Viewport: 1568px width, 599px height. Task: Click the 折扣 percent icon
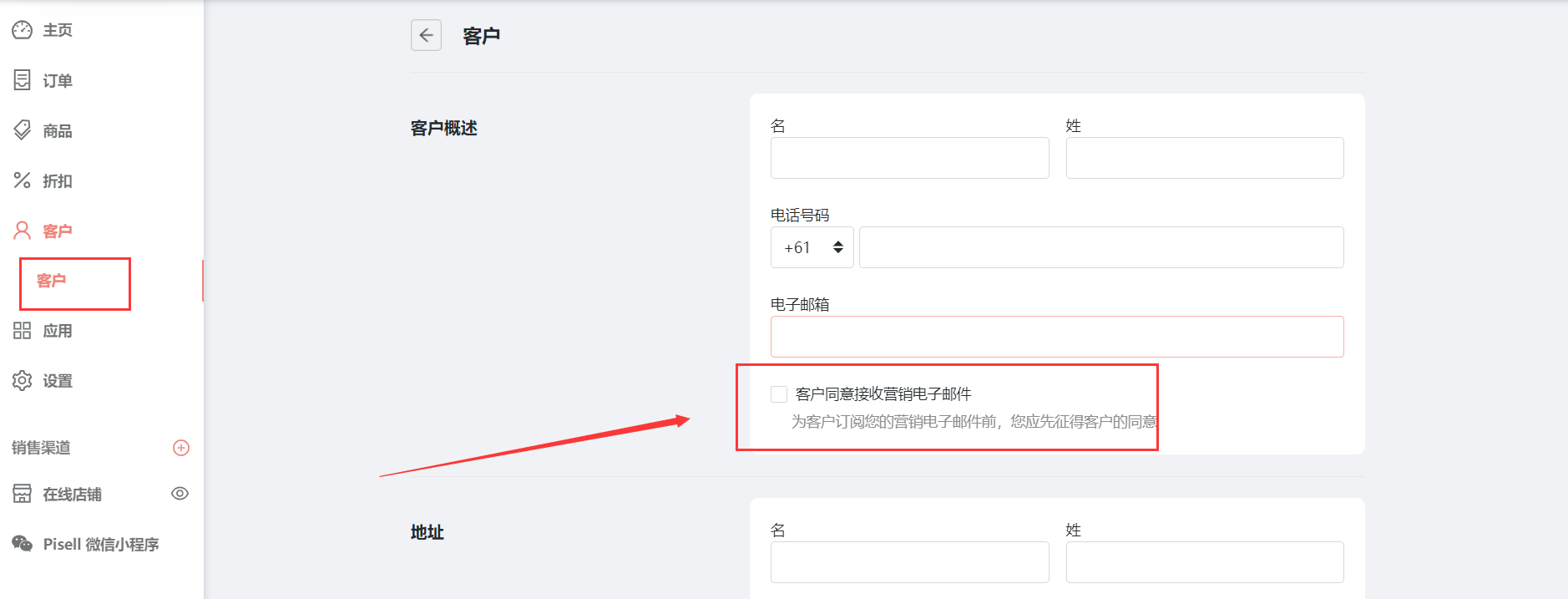[22, 180]
